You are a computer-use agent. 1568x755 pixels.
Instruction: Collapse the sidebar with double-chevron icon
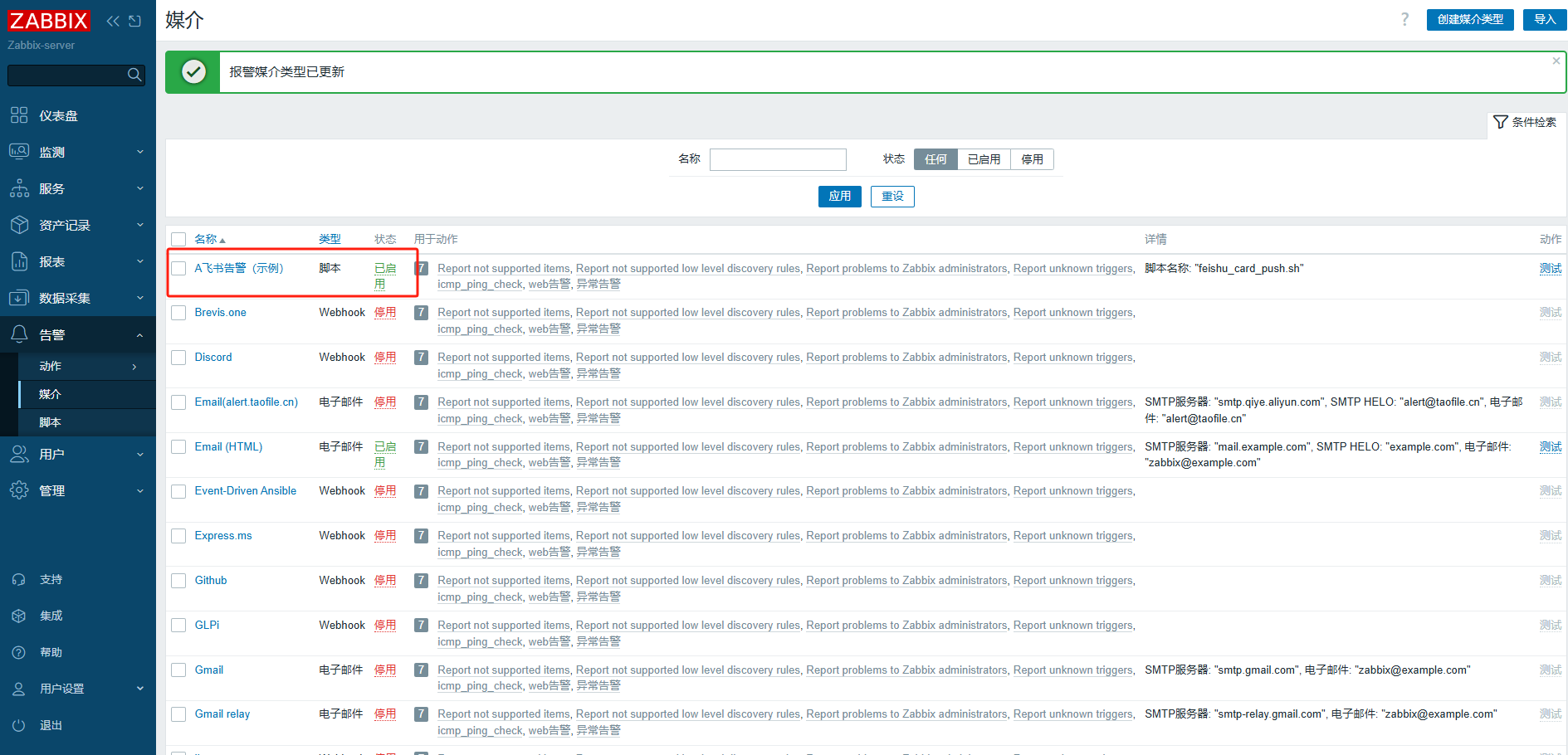coord(113,21)
